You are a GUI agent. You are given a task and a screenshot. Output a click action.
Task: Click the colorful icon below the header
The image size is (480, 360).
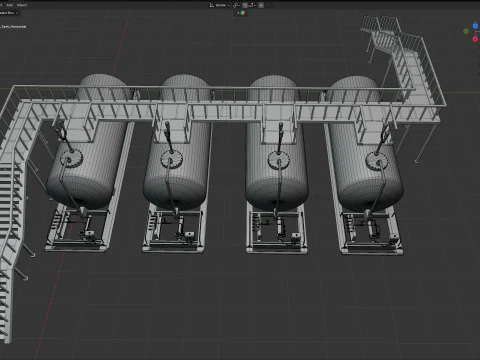pyautogui.click(x=243, y=13)
